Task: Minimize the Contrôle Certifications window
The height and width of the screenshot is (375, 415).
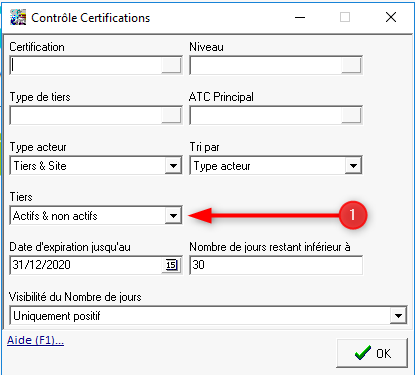Action: [300, 17]
